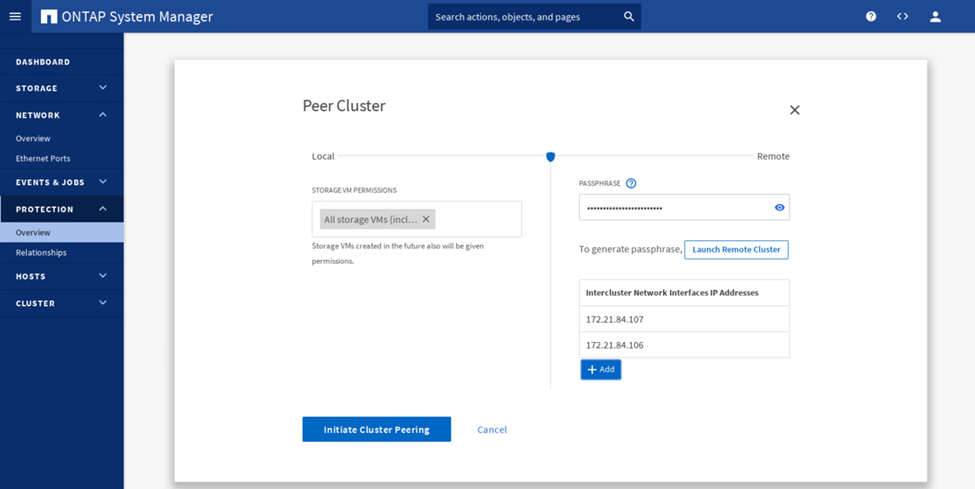This screenshot has width=975, height=489.
Task: Expand the Hosts menu section
Action: [x=103, y=276]
